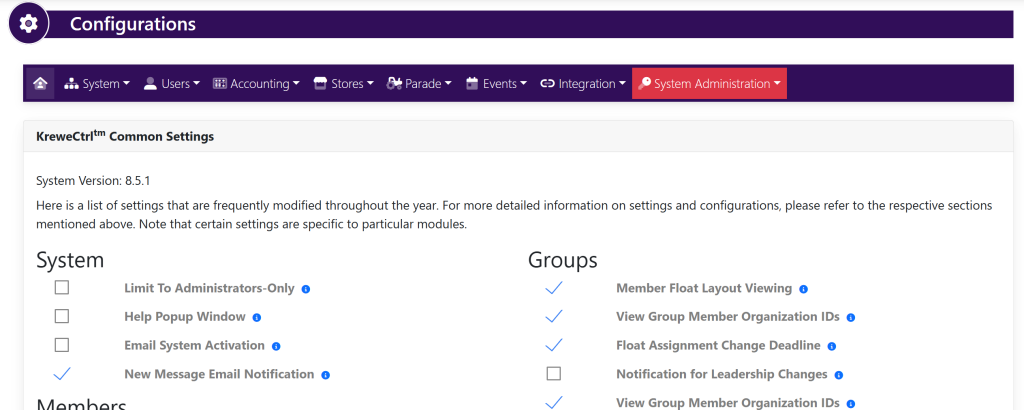
Task: Open the Integration menu
Action: pos(583,84)
